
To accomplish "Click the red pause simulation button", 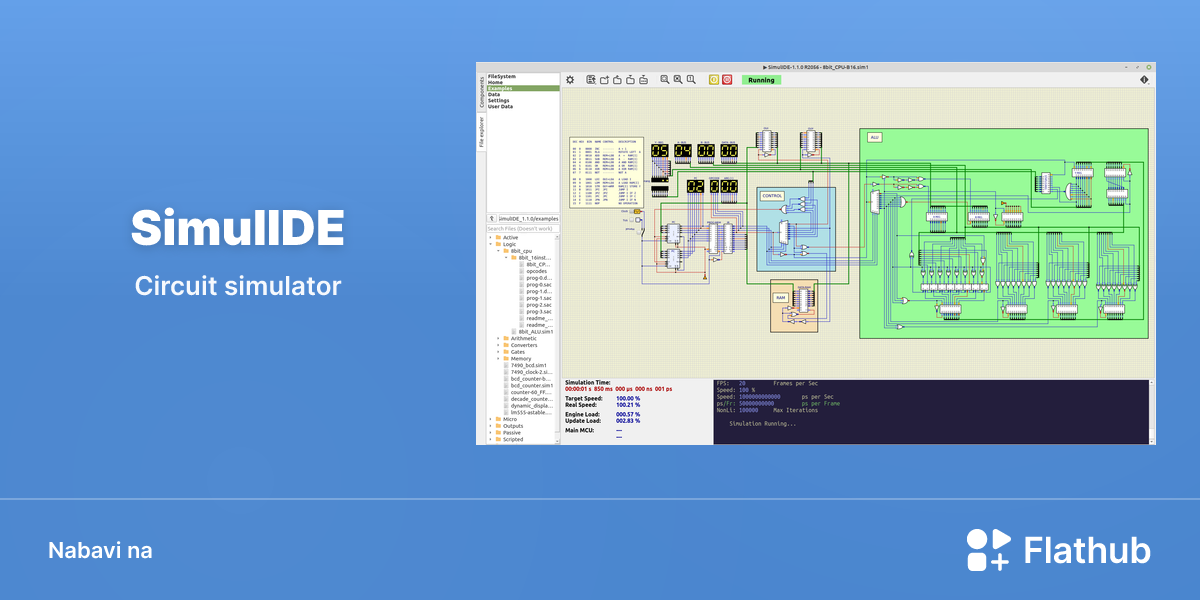I will coord(727,80).
